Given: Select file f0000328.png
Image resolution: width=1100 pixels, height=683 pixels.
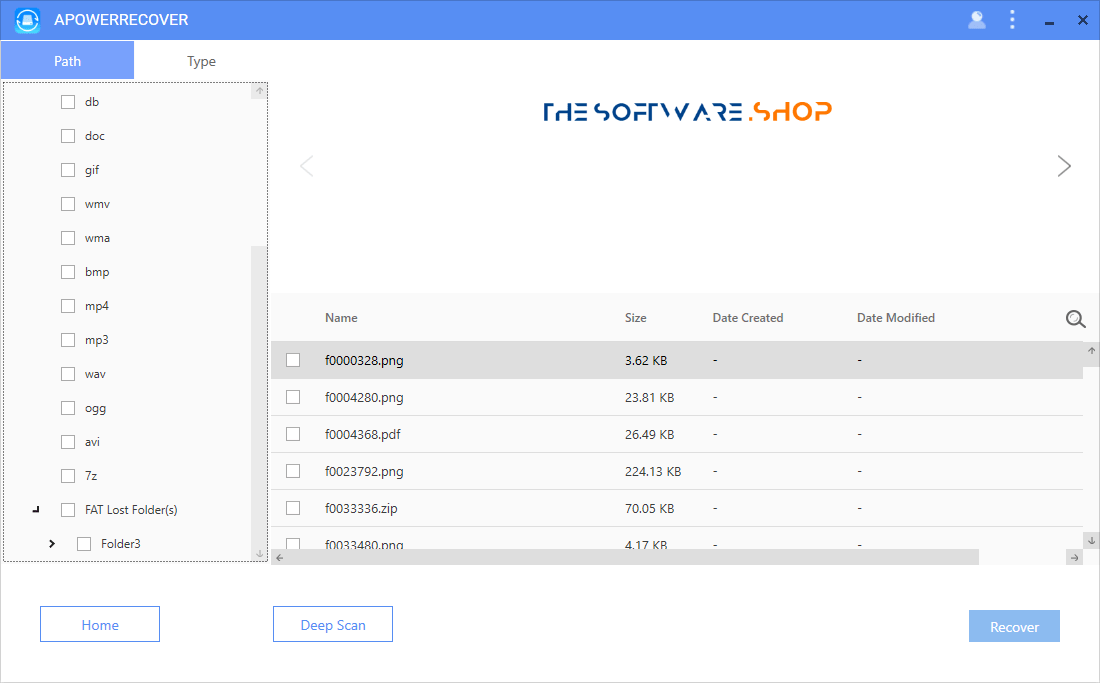Looking at the screenshot, I should point(677,360).
